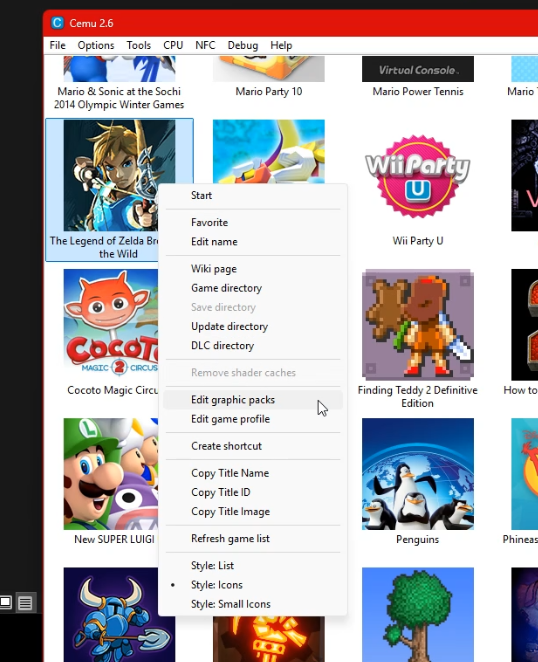The width and height of the screenshot is (538, 662).
Task: Open the Game directory entry
Action: pyautogui.click(x=253, y=288)
